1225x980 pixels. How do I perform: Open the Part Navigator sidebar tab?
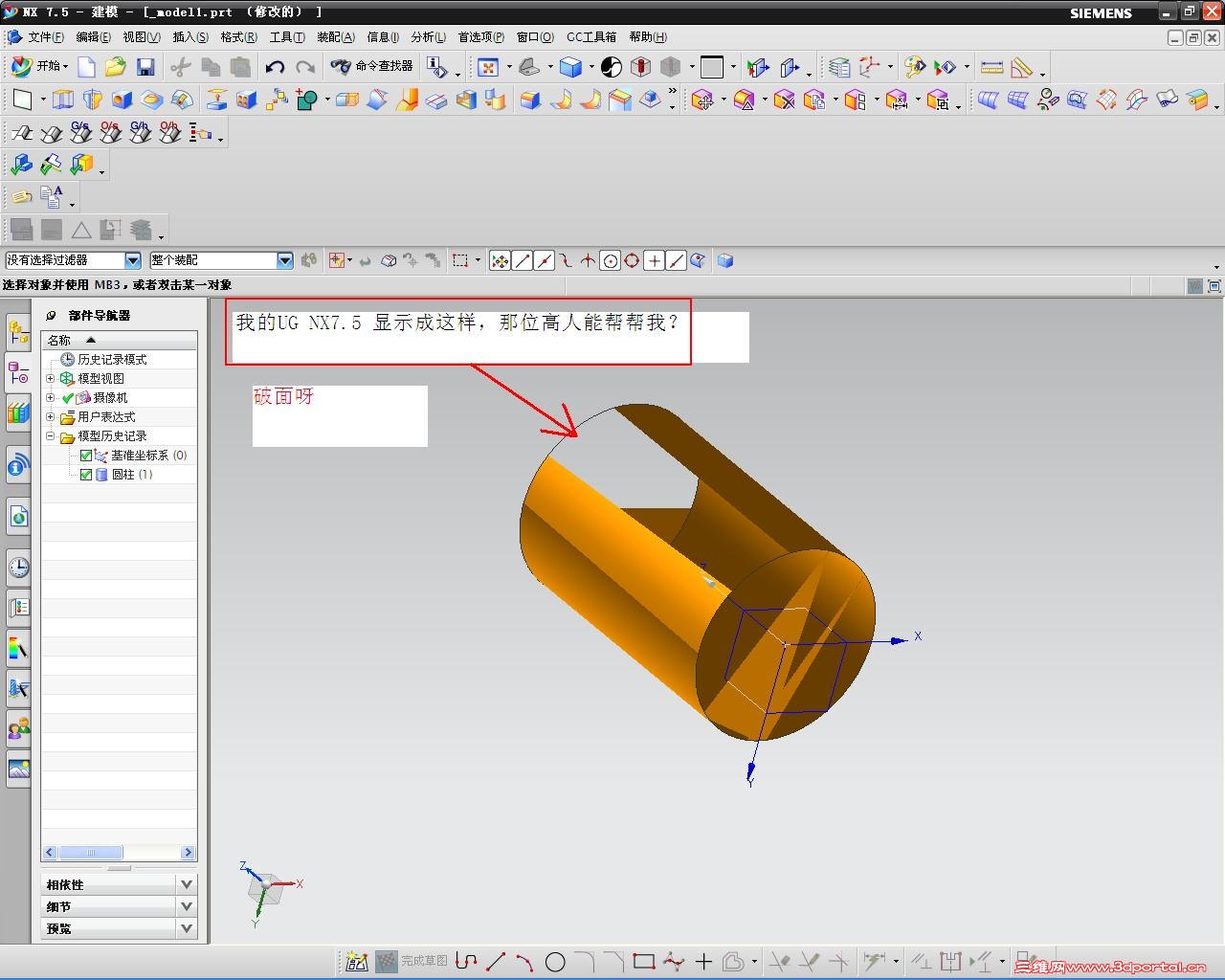18,372
